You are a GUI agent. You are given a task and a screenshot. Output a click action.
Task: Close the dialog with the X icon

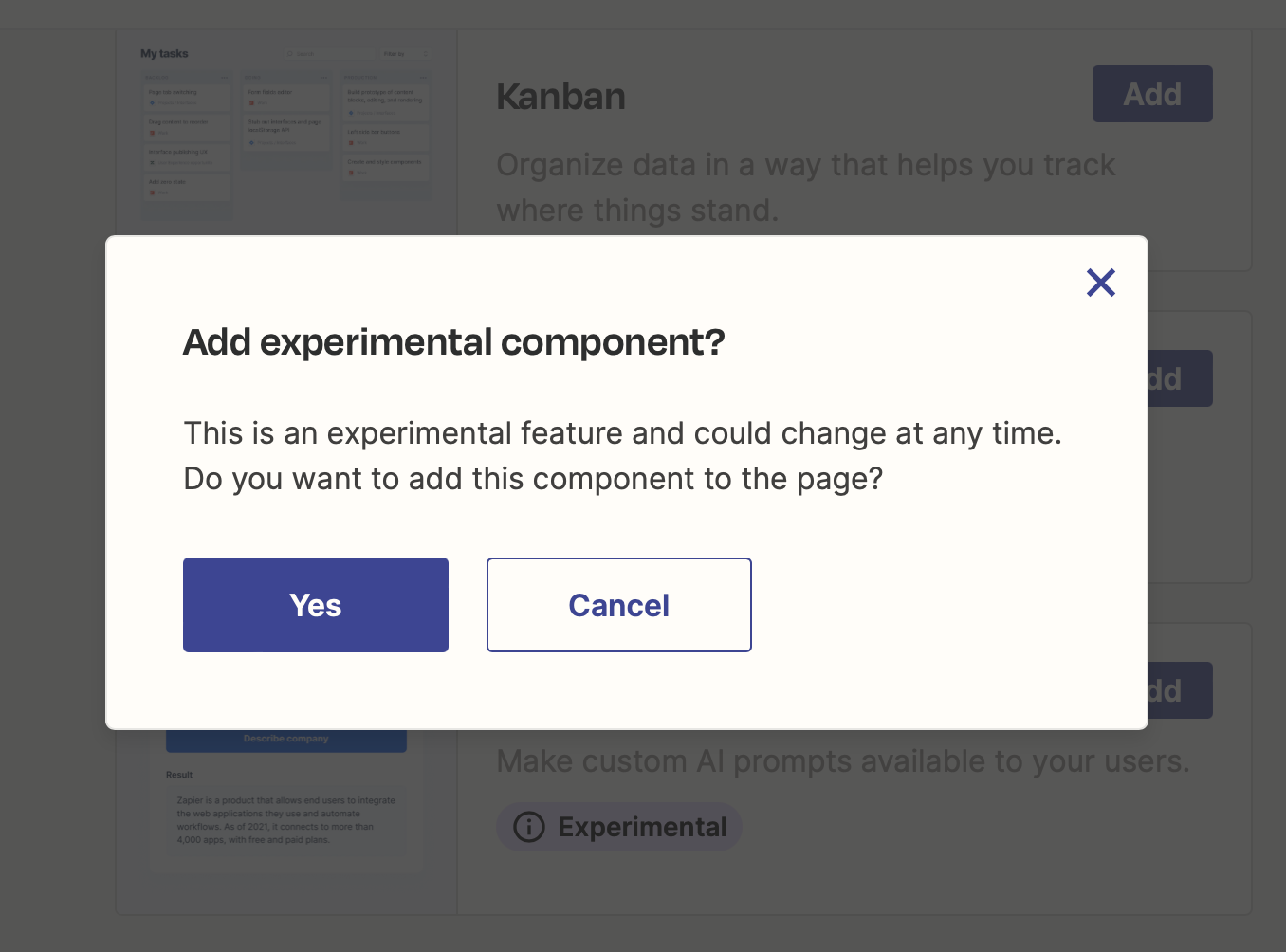[x=1100, y=283]
